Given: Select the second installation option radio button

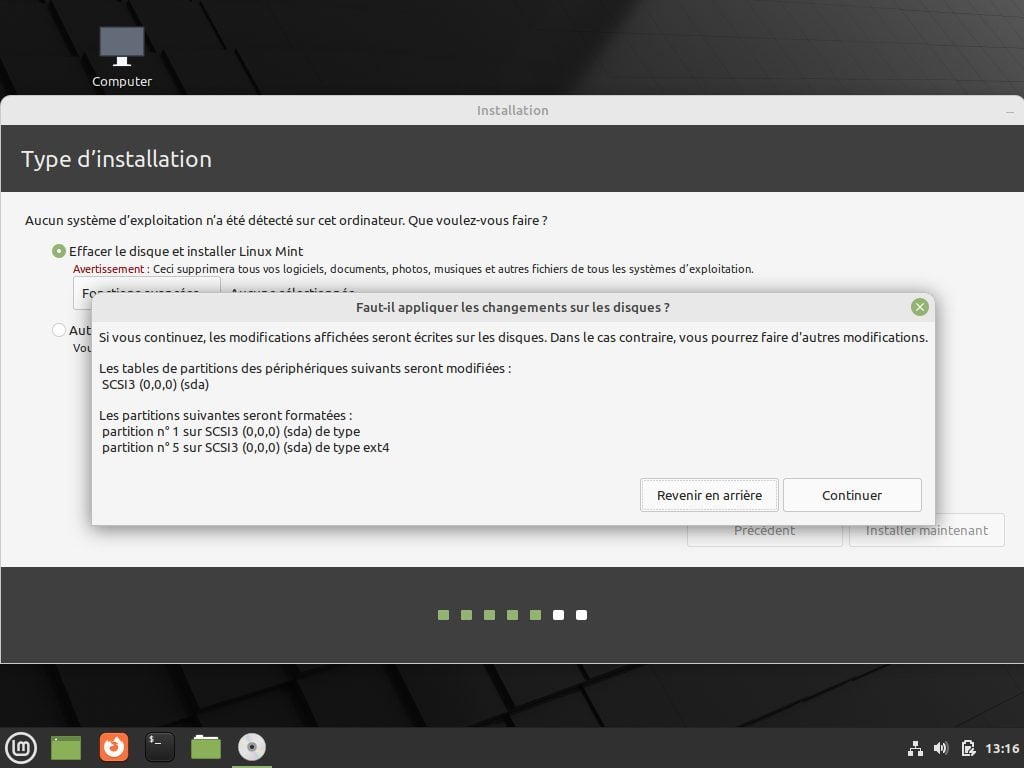Looking at the screenshot, I should pos(59,330).
